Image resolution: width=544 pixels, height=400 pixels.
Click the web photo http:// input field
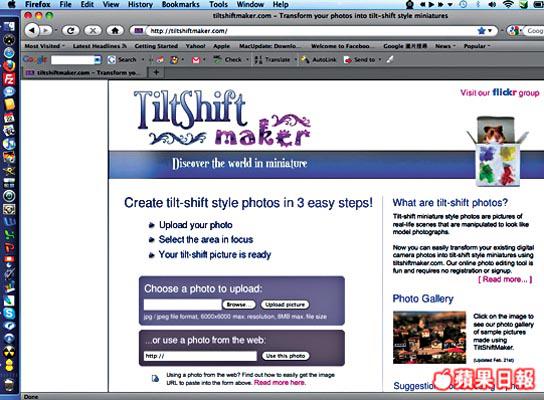coord(200,356)
